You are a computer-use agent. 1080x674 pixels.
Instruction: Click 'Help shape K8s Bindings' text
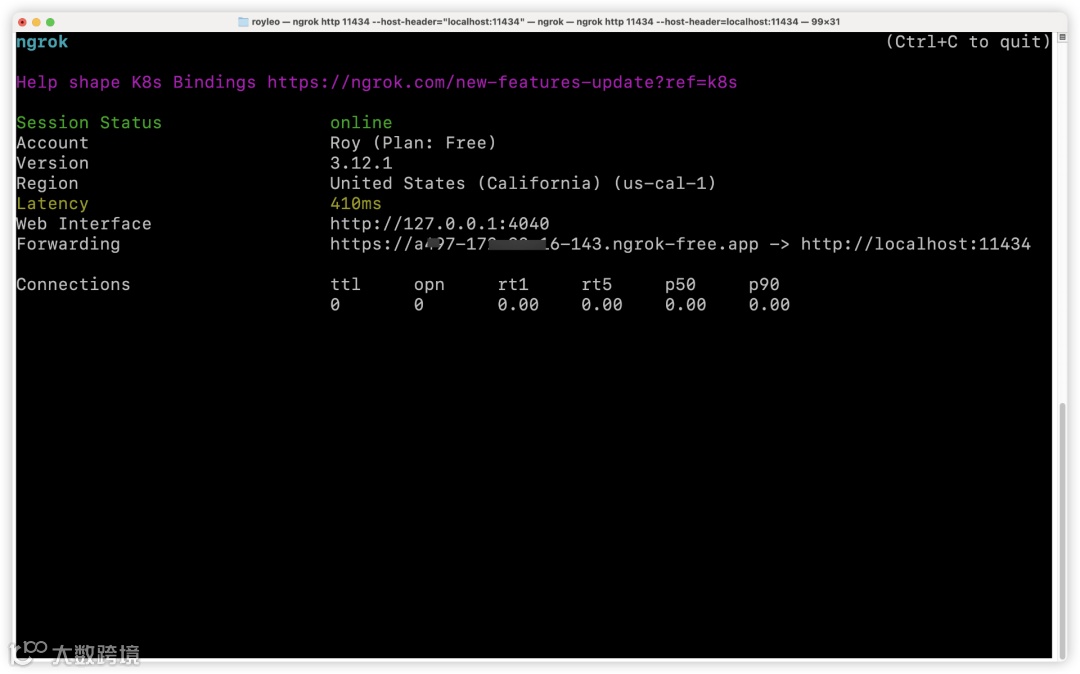pyautogui.click(x=136, y=83)
